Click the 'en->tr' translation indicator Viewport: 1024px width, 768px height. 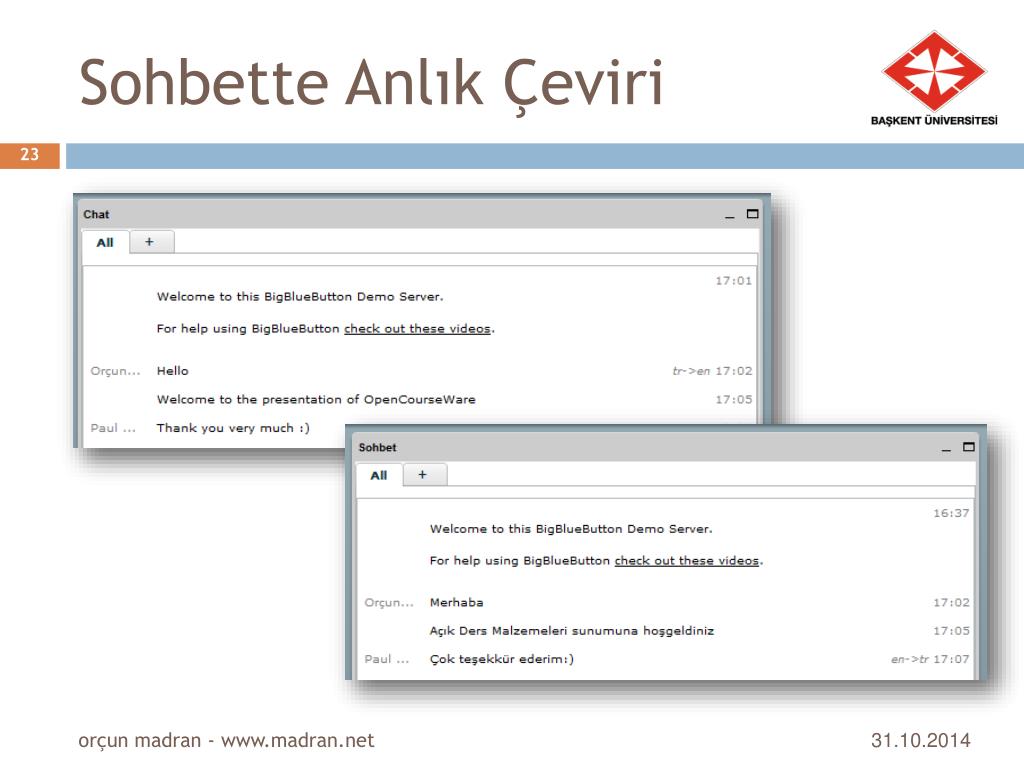pos(910,660)
